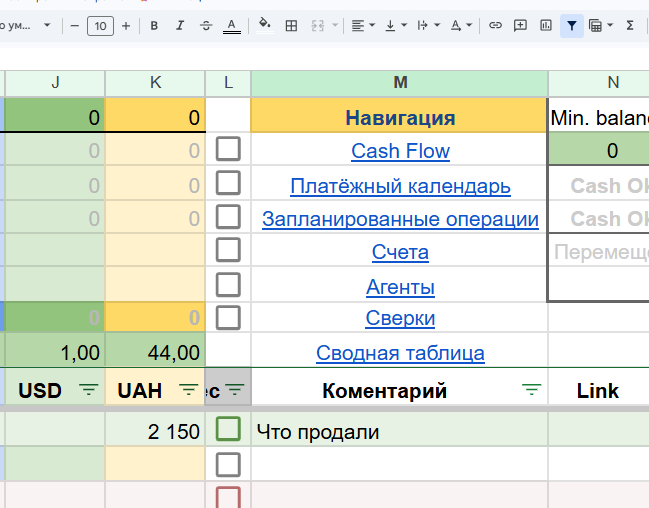Viewport: 649px width, 508px height.
Task: Toggle the filter button in toolbar
Action: (x=572, y=26)
